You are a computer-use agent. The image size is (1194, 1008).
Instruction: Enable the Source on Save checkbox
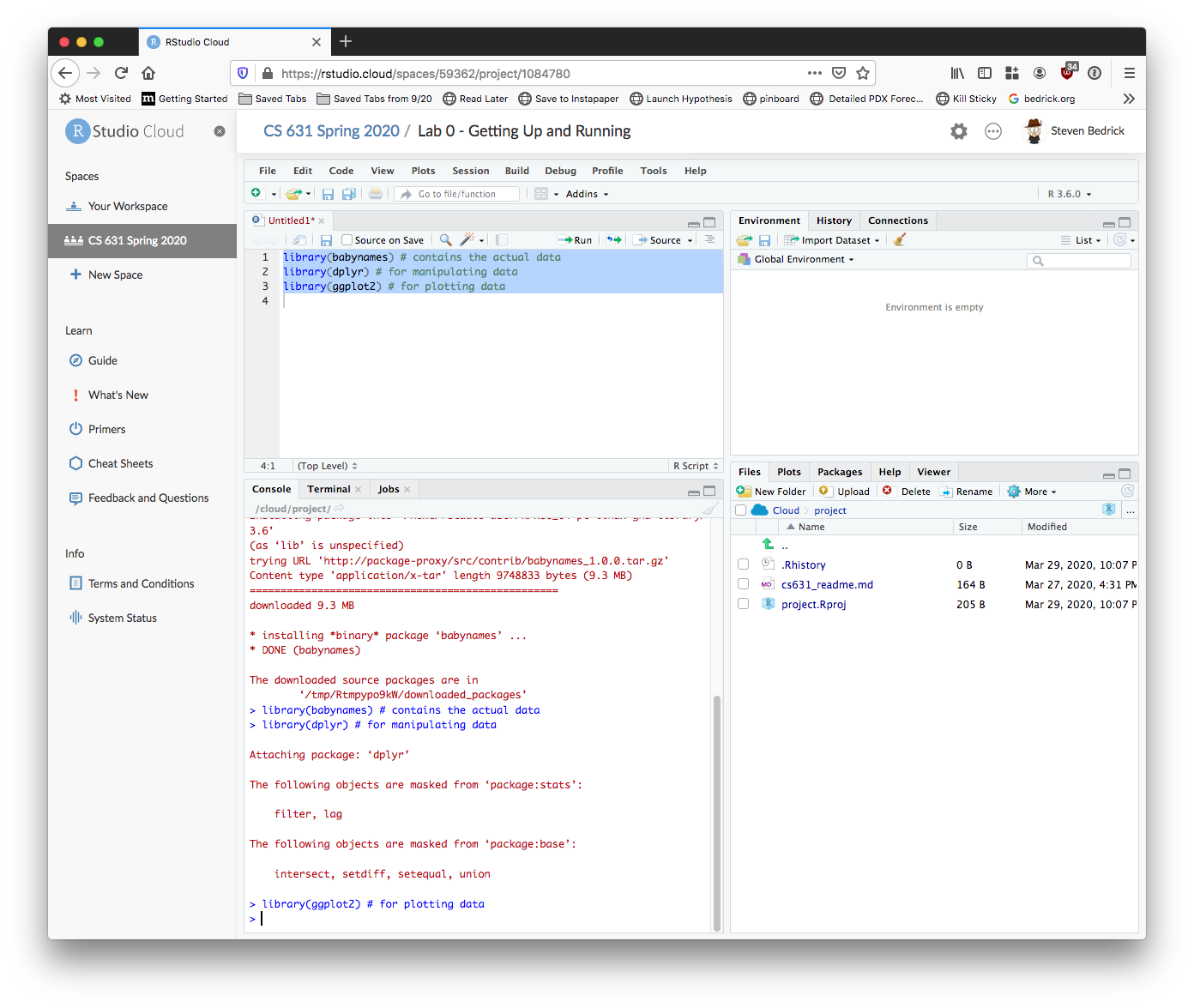(347, 240)
